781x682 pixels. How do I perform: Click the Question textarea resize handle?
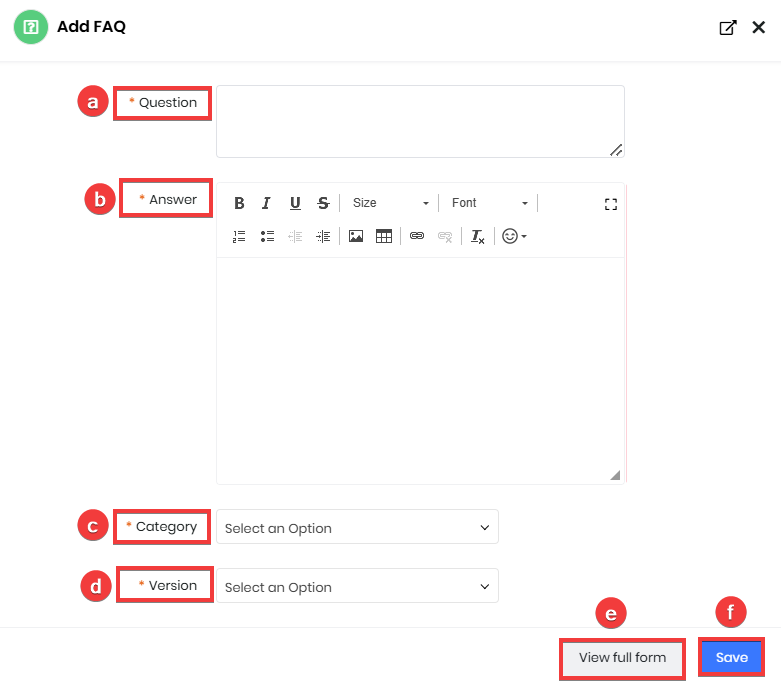(x=616, y=150)
